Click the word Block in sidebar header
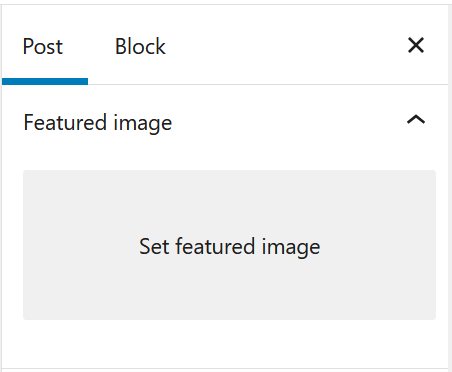Screen dimensions: 452x372 [x=140, y=46]
